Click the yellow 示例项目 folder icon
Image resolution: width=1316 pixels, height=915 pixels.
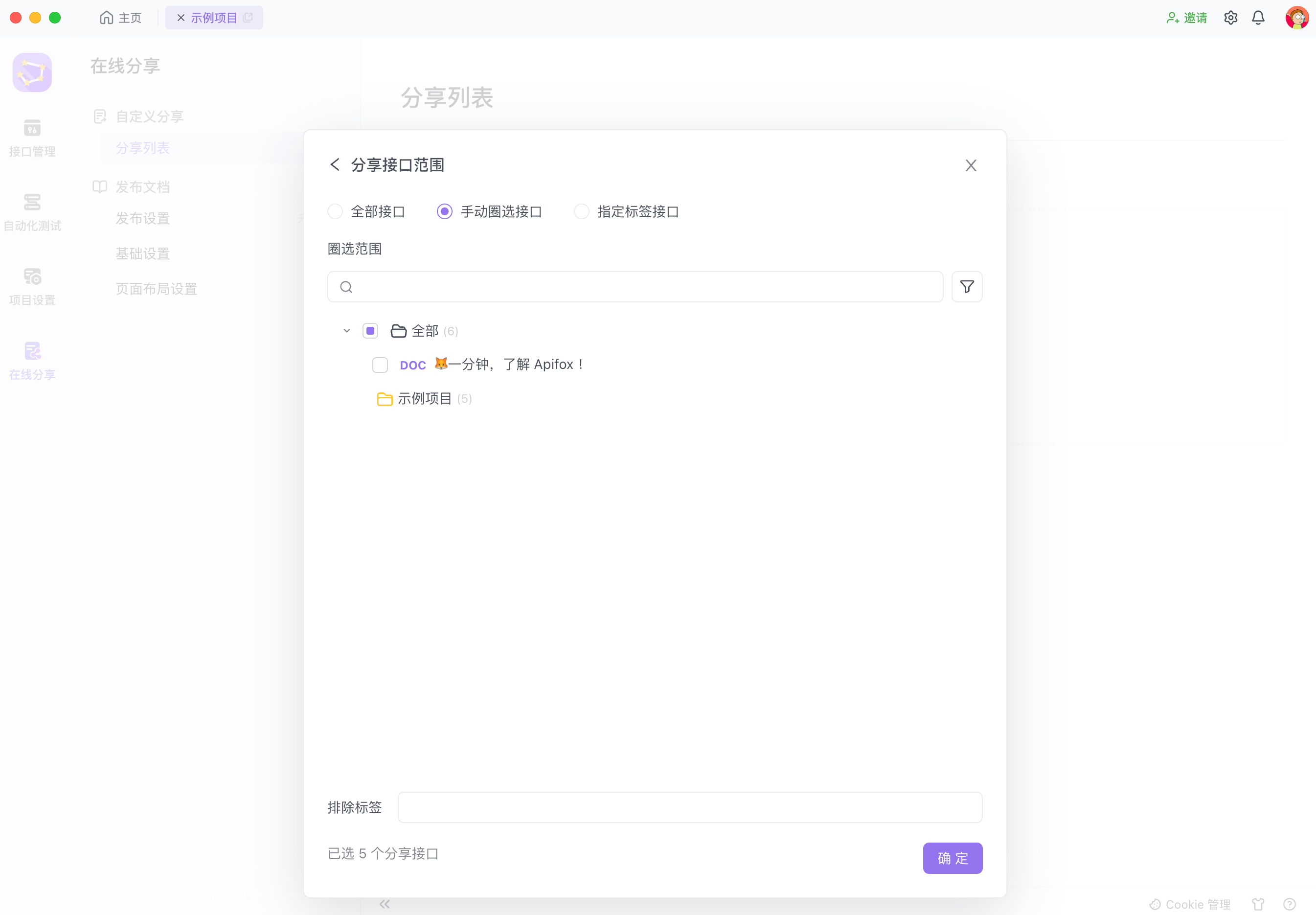coord(385,399)
